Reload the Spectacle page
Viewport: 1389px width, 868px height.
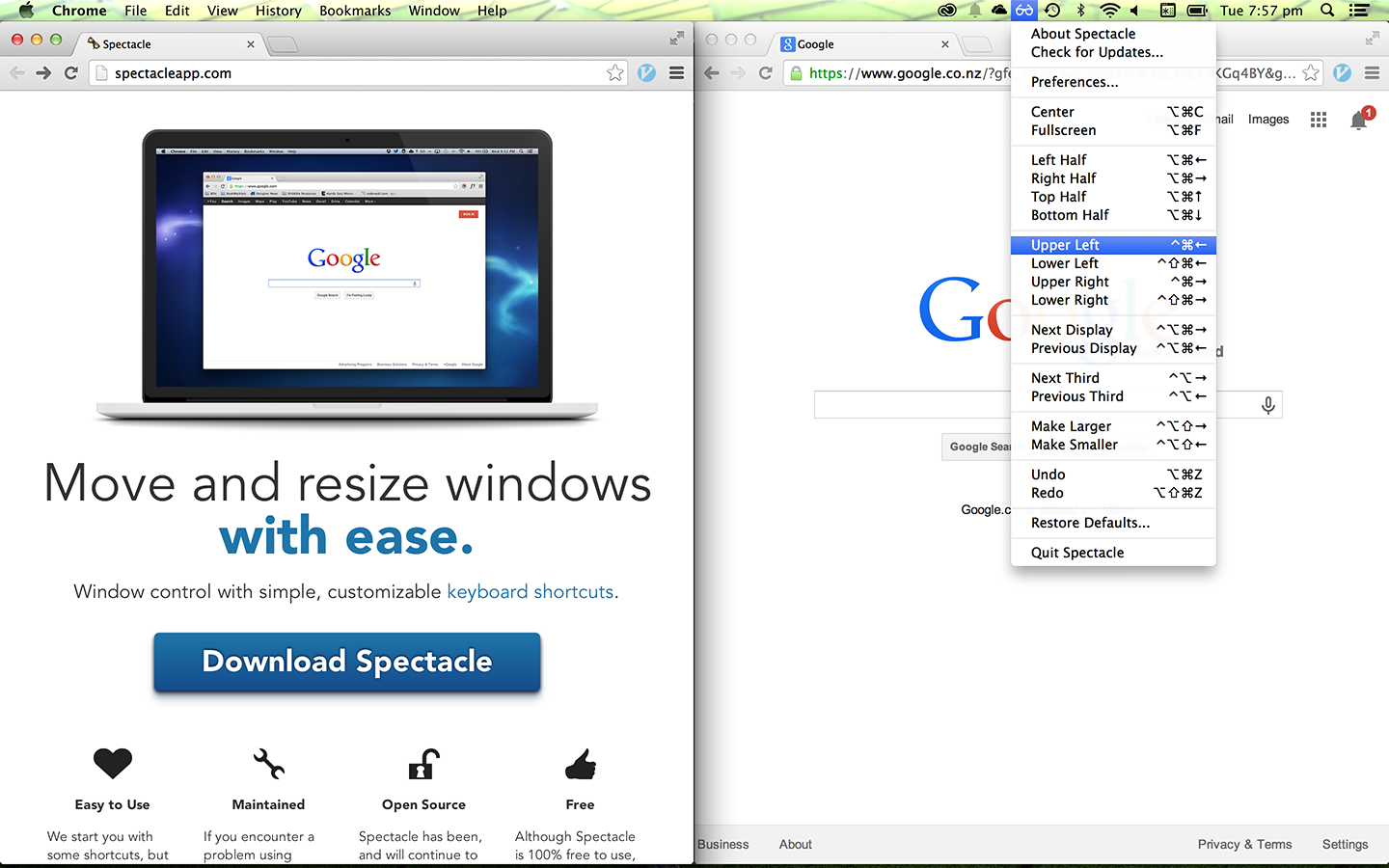(71, 73)
